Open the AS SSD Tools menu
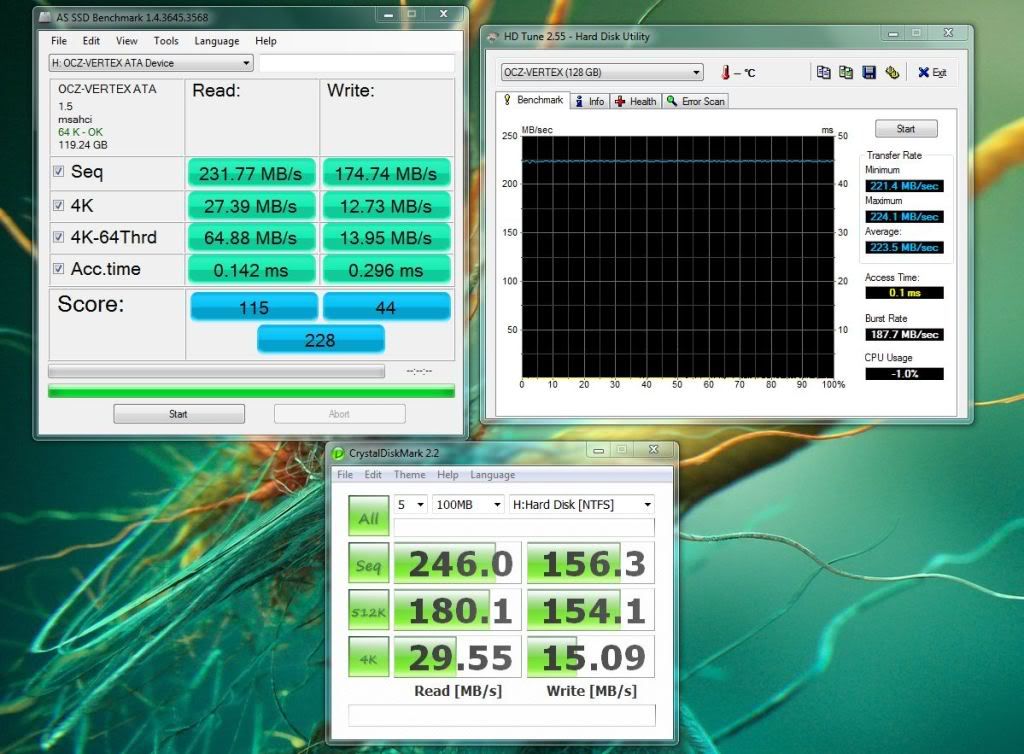This screenshot has height=754, width=1024. pyautogui.click(x=166, y=40)
